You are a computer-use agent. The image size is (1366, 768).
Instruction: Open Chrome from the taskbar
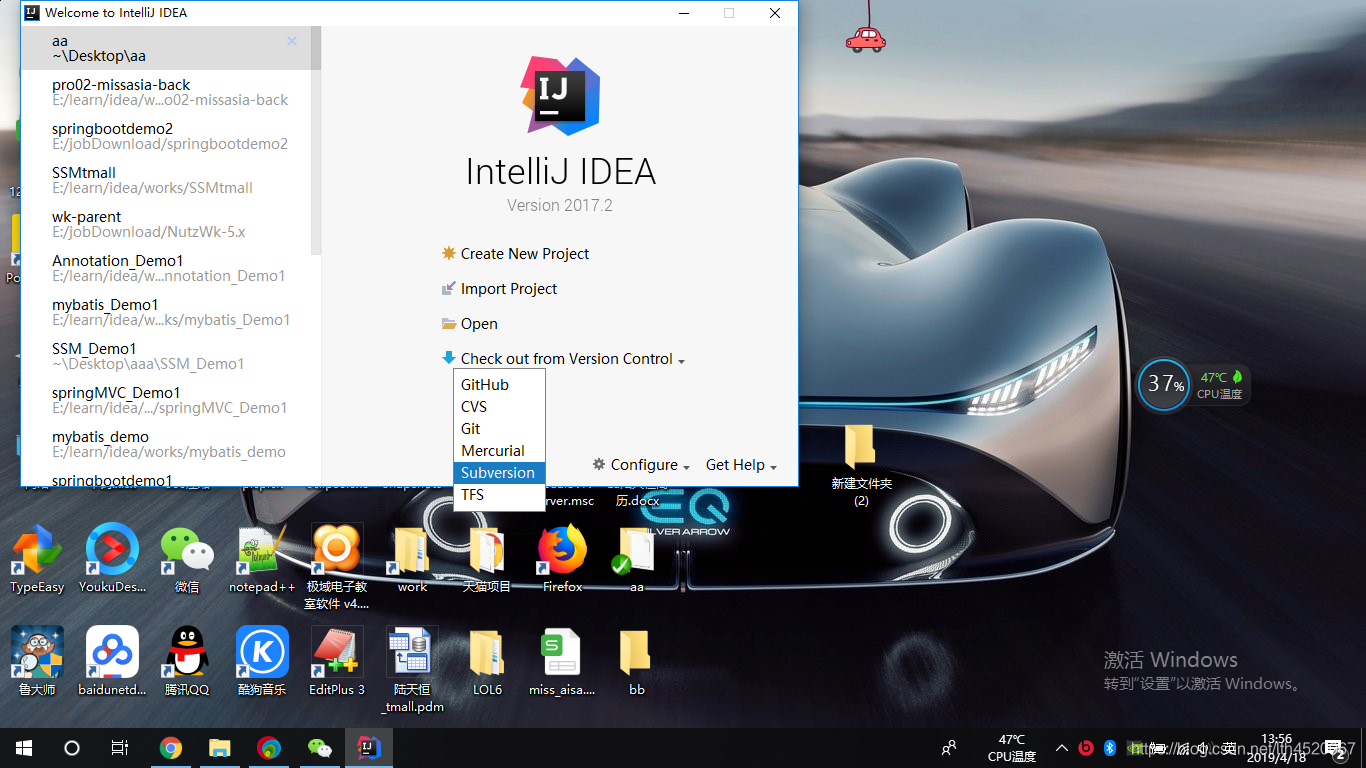coord(171,748)
